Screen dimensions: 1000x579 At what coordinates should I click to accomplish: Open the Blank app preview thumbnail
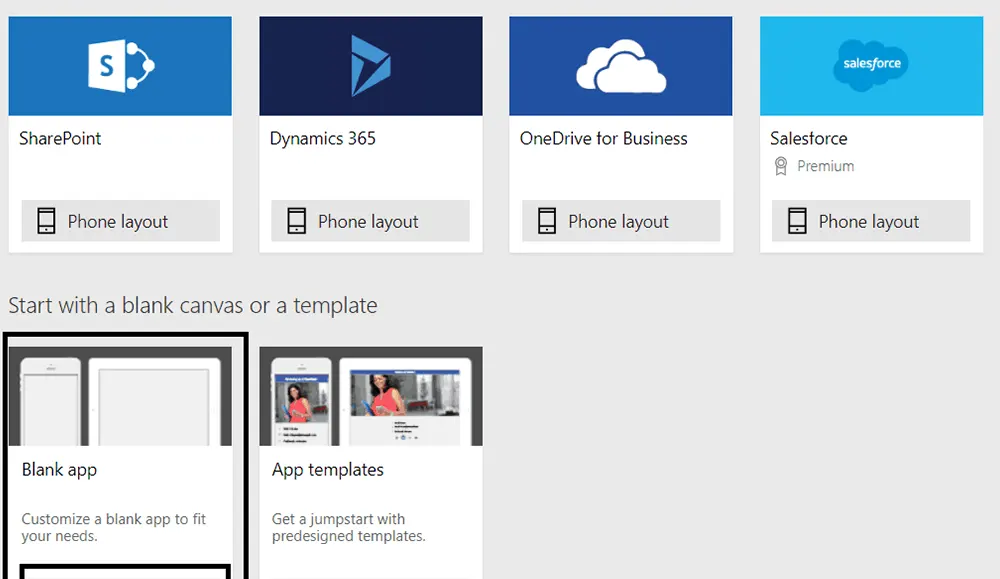pyautogui.click(x=120, y=396)
